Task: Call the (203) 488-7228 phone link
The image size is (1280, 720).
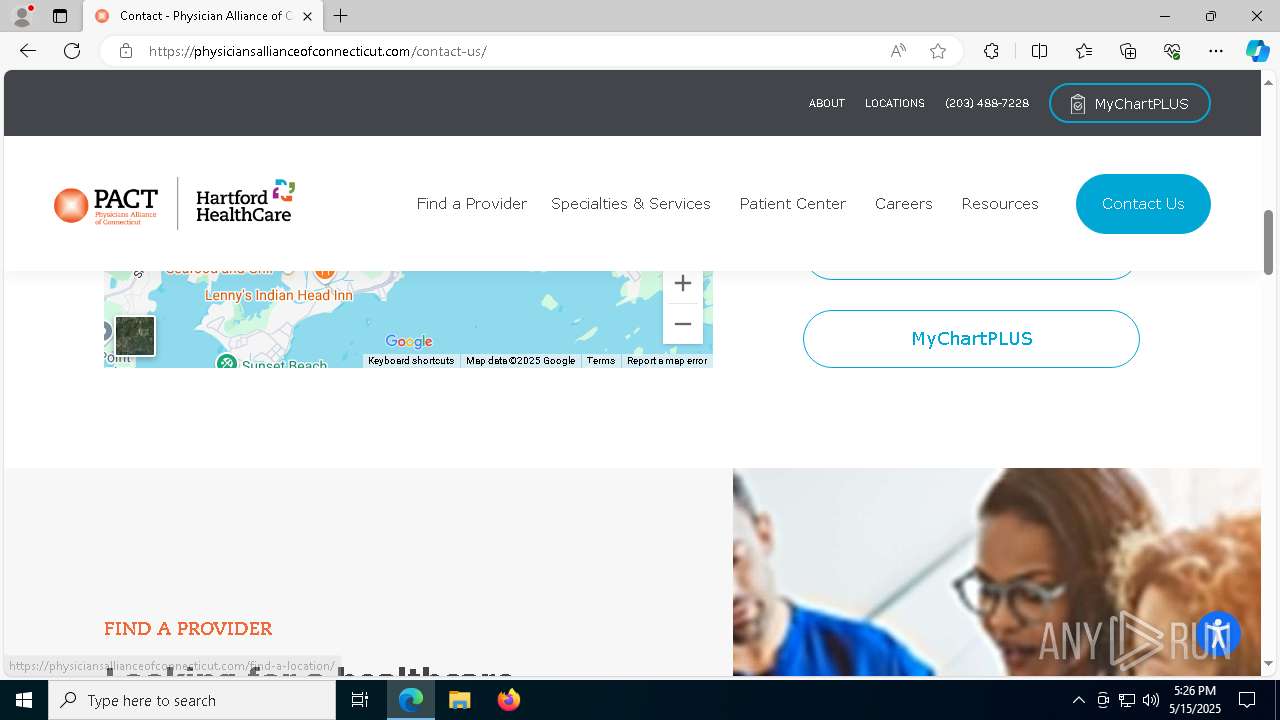Action: tap(987, 103)
